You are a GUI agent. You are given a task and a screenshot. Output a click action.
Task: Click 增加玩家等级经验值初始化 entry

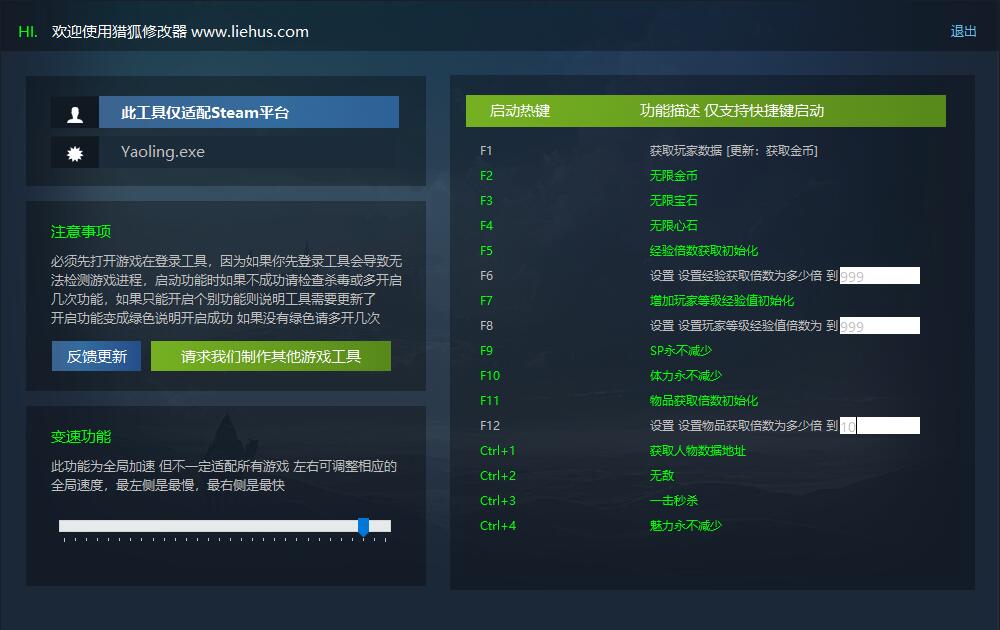click(721, 300)
